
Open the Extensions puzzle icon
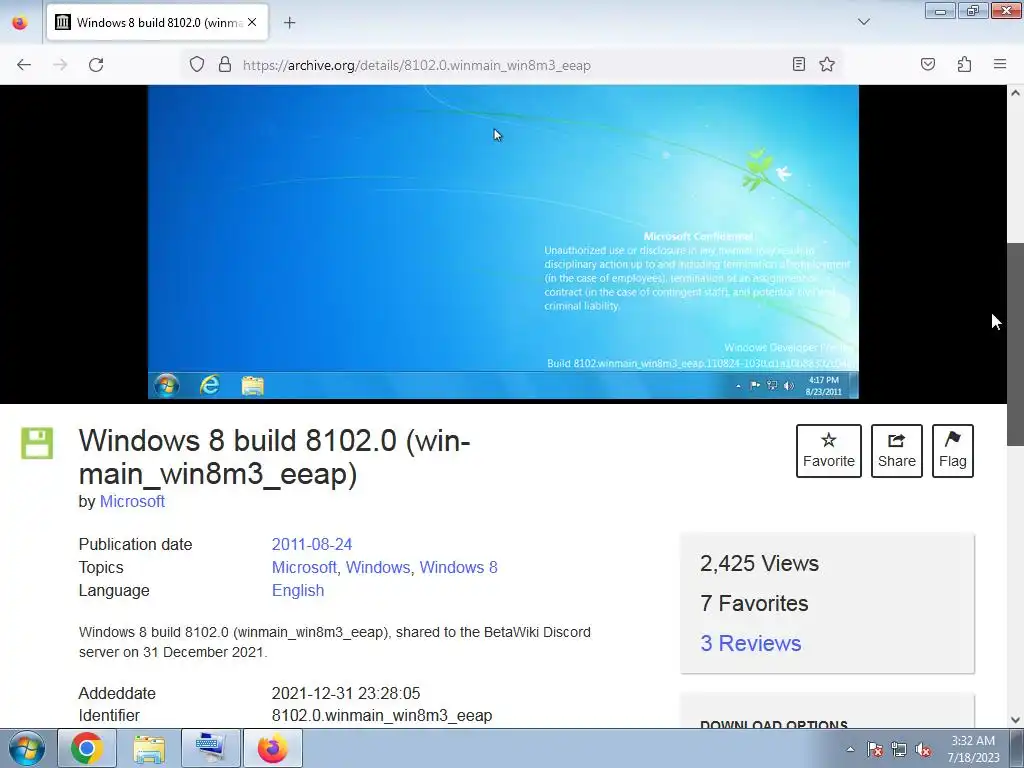point(964,64)
